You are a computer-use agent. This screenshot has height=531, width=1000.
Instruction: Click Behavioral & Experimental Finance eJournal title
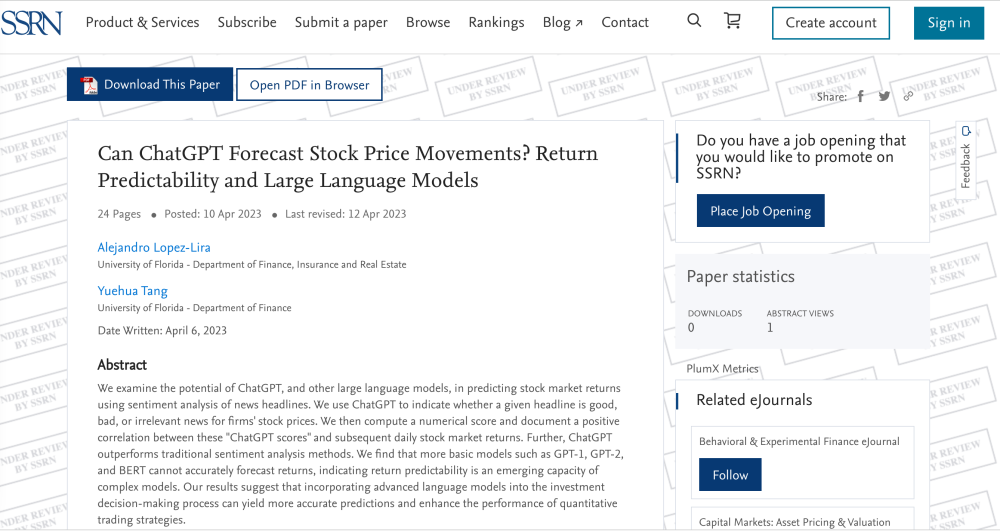799,441
